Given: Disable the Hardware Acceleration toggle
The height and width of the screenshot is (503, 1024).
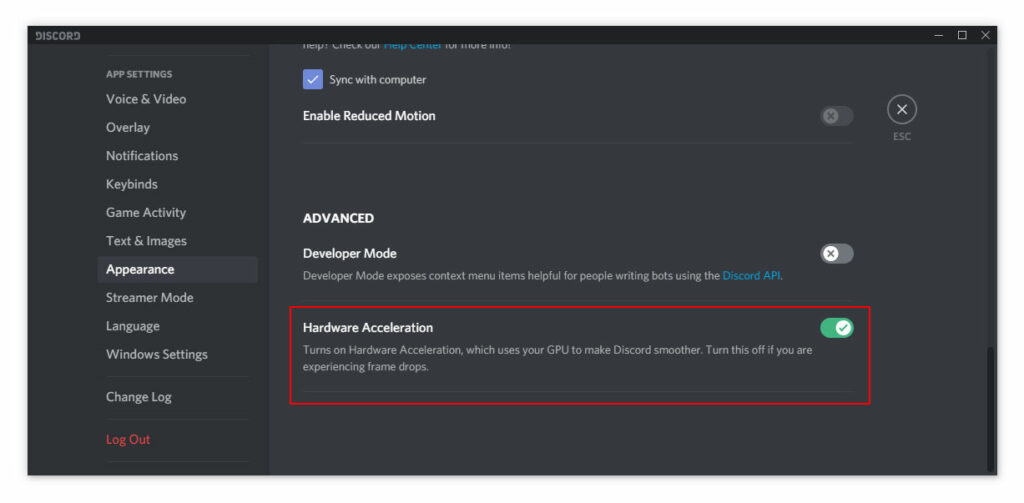Looking at the screenshot, I should click(x=837, y=327).
